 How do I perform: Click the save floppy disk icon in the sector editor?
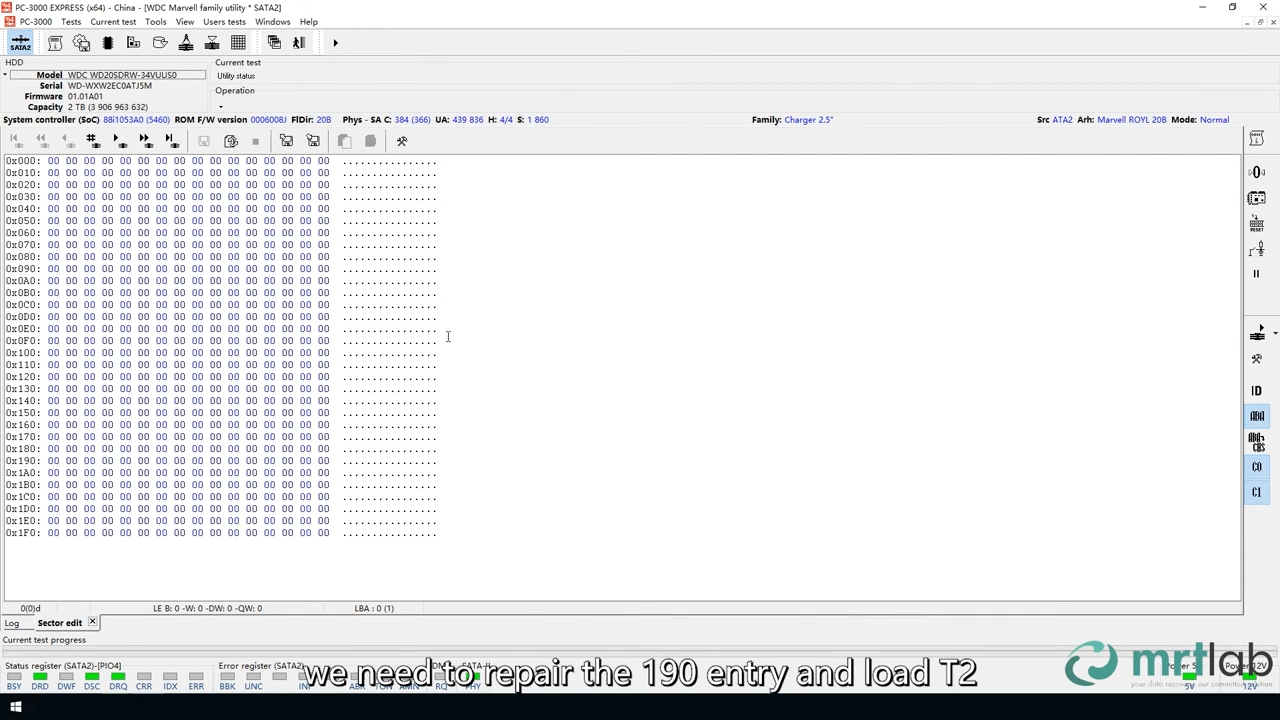(204, 141)
